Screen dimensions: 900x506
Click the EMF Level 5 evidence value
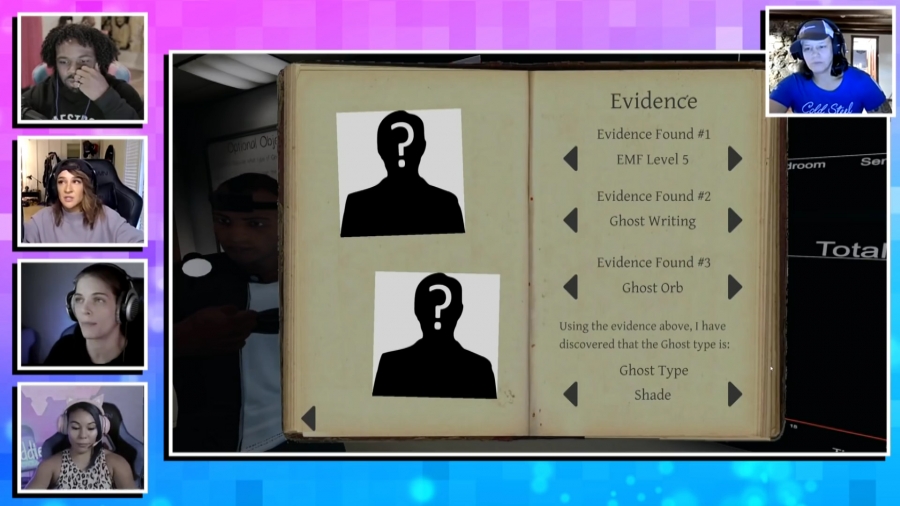pos(652,158)
